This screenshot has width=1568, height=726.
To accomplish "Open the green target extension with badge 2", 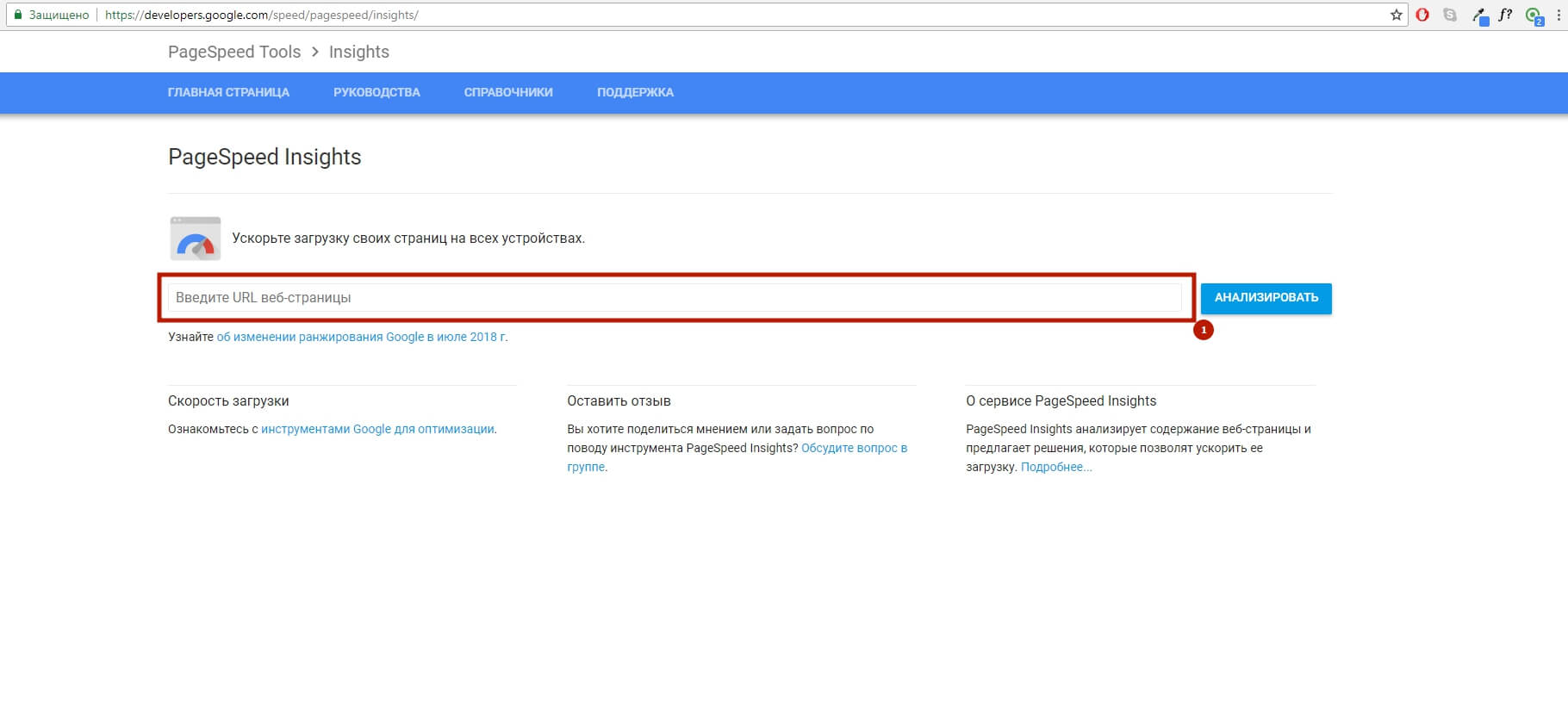I will 1534,16.
